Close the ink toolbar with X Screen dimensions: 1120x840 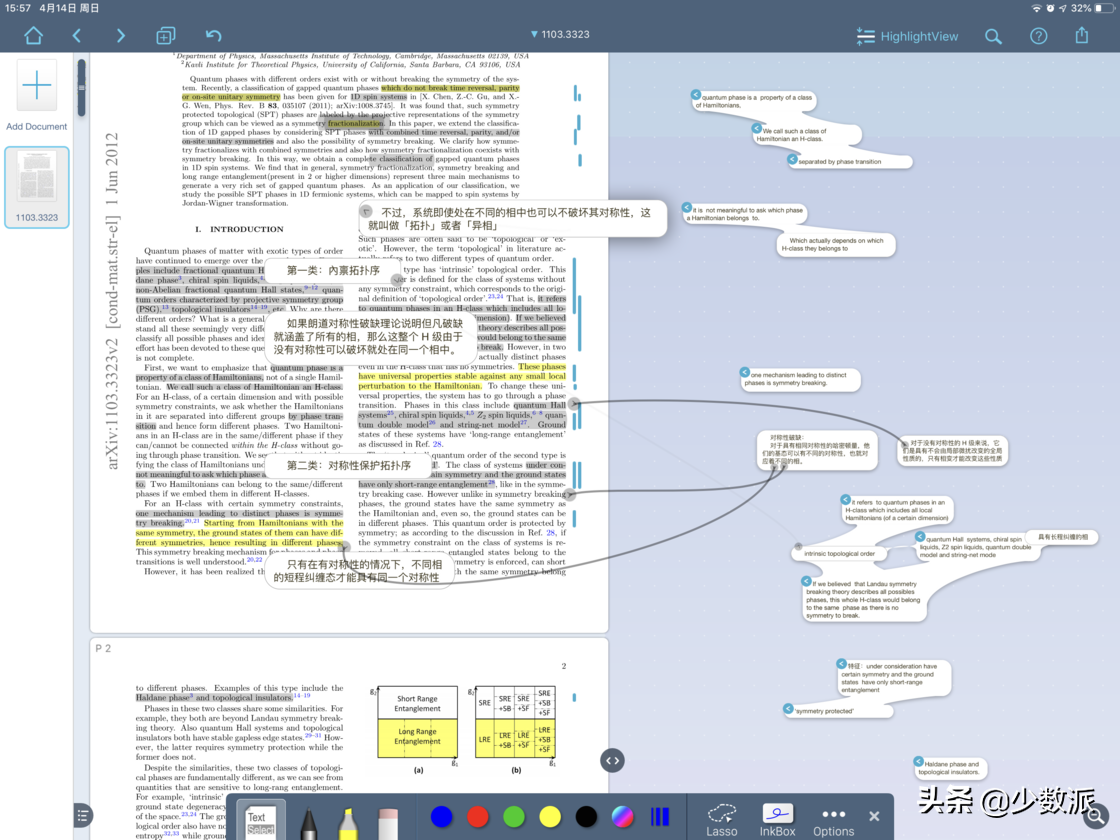874,816
